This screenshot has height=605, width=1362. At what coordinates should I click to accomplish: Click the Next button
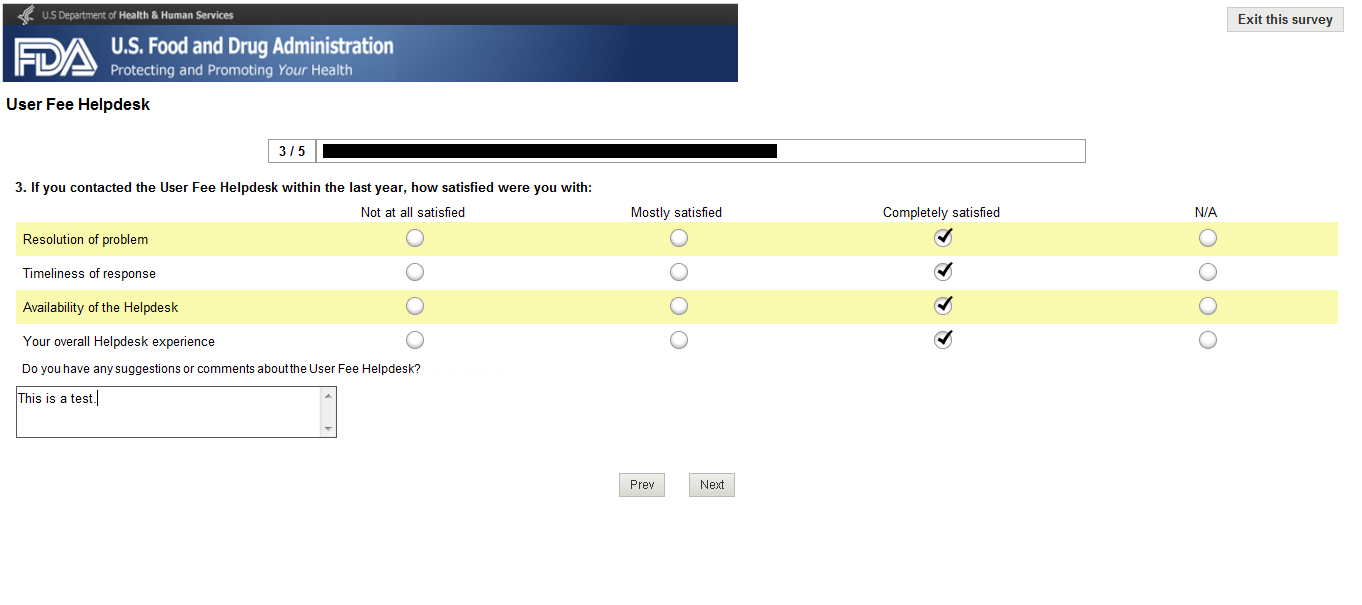coord(712,485)
